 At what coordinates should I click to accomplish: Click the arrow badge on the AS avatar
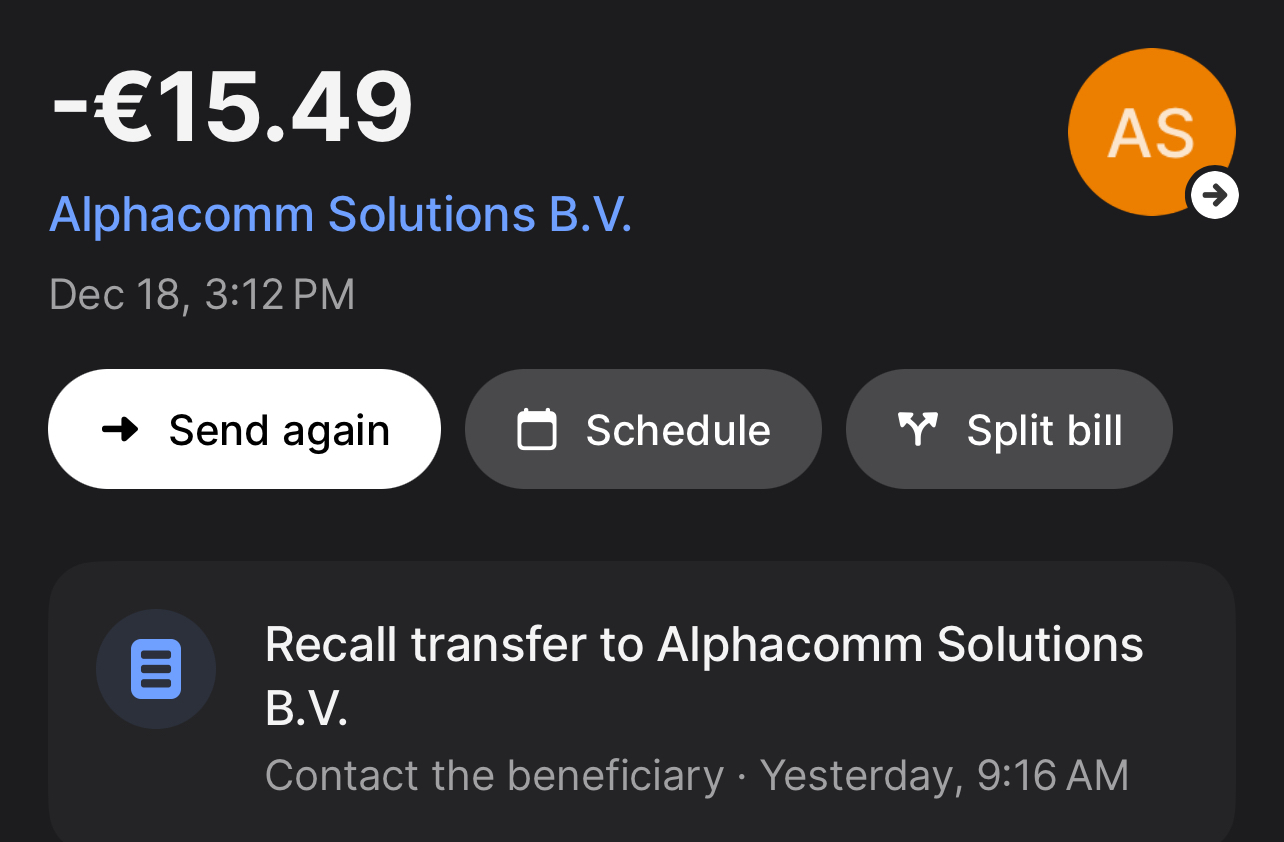[1214, 194]
